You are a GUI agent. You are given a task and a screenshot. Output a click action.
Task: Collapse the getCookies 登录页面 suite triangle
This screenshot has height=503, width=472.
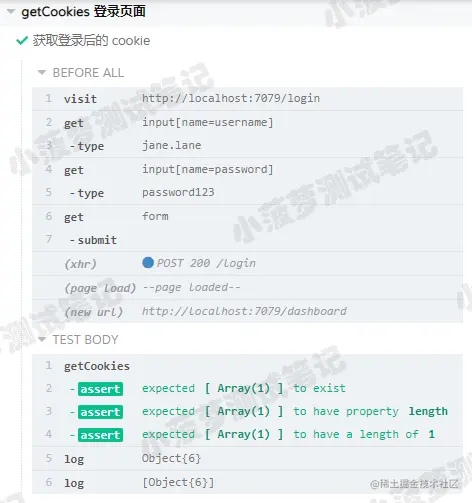[x=11, y=12]
